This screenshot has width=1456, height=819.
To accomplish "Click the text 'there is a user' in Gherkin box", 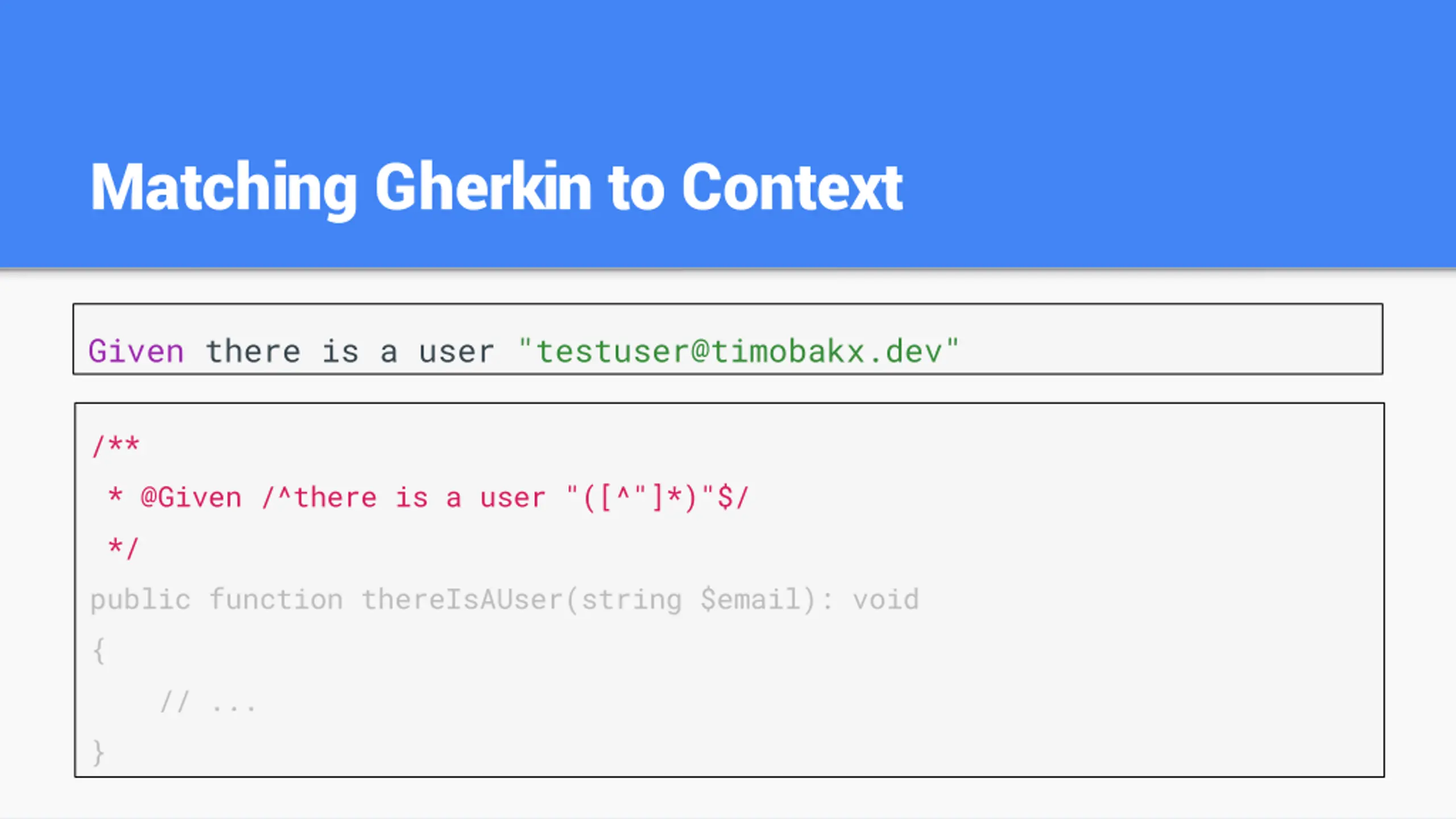I will (350, 351).
